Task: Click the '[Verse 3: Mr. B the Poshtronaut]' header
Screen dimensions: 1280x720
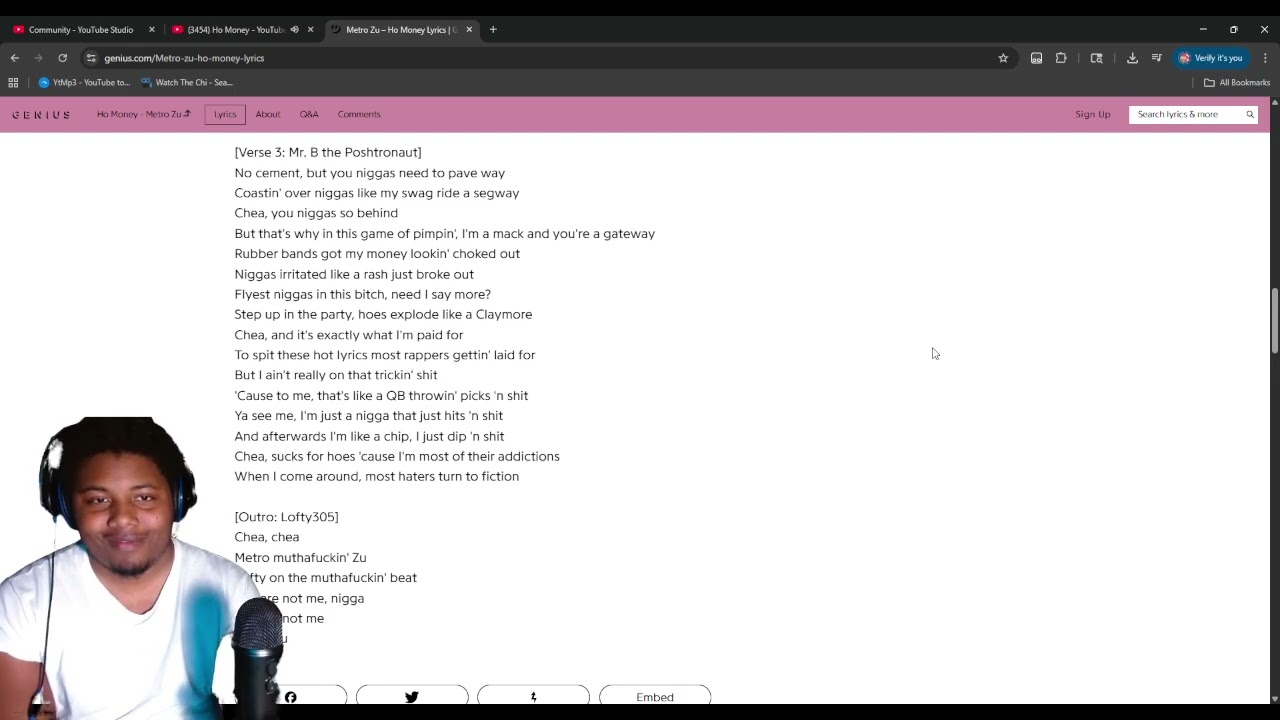Action: 328,152
